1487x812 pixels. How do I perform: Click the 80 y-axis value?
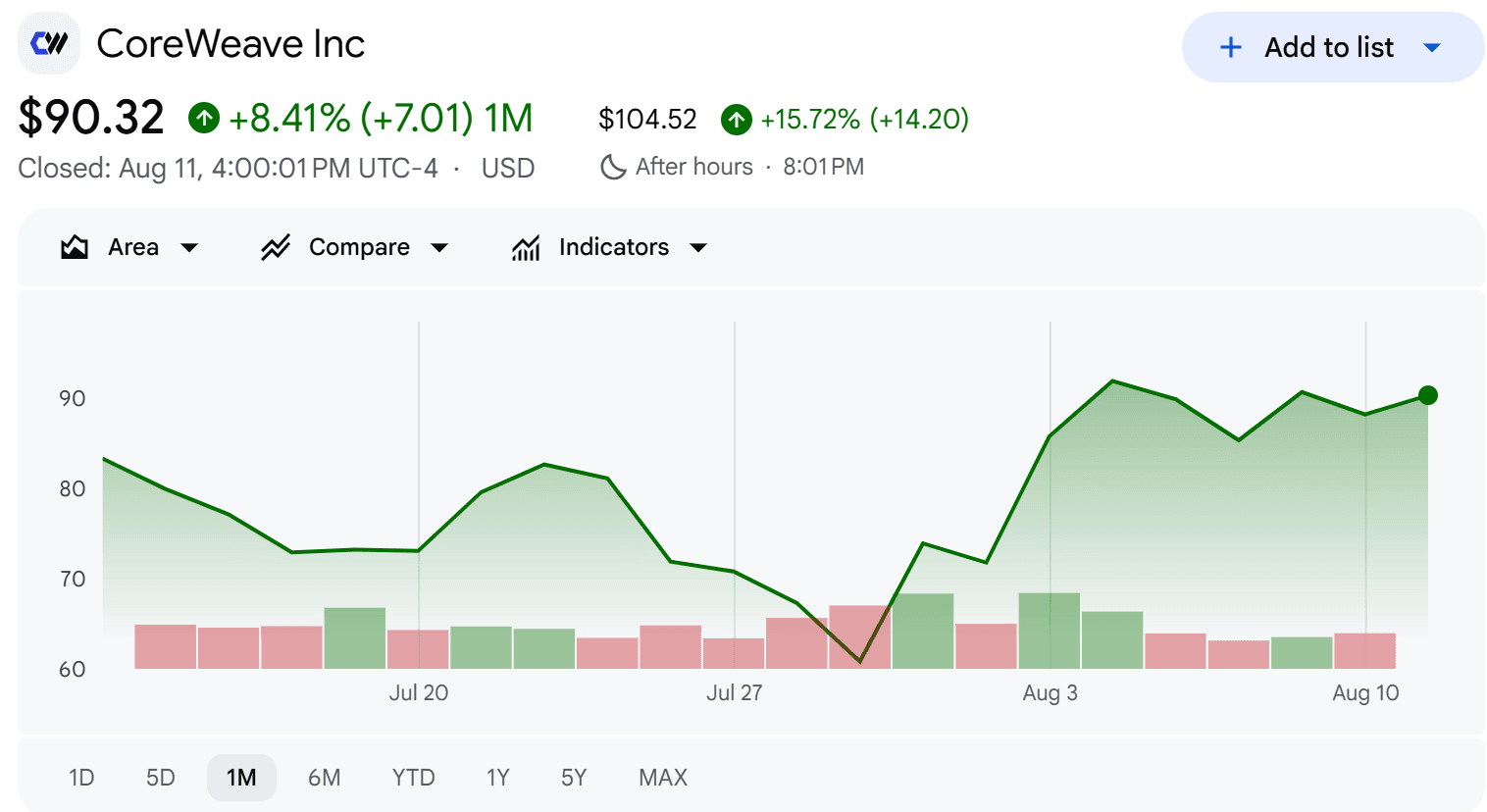click(73, 488)
